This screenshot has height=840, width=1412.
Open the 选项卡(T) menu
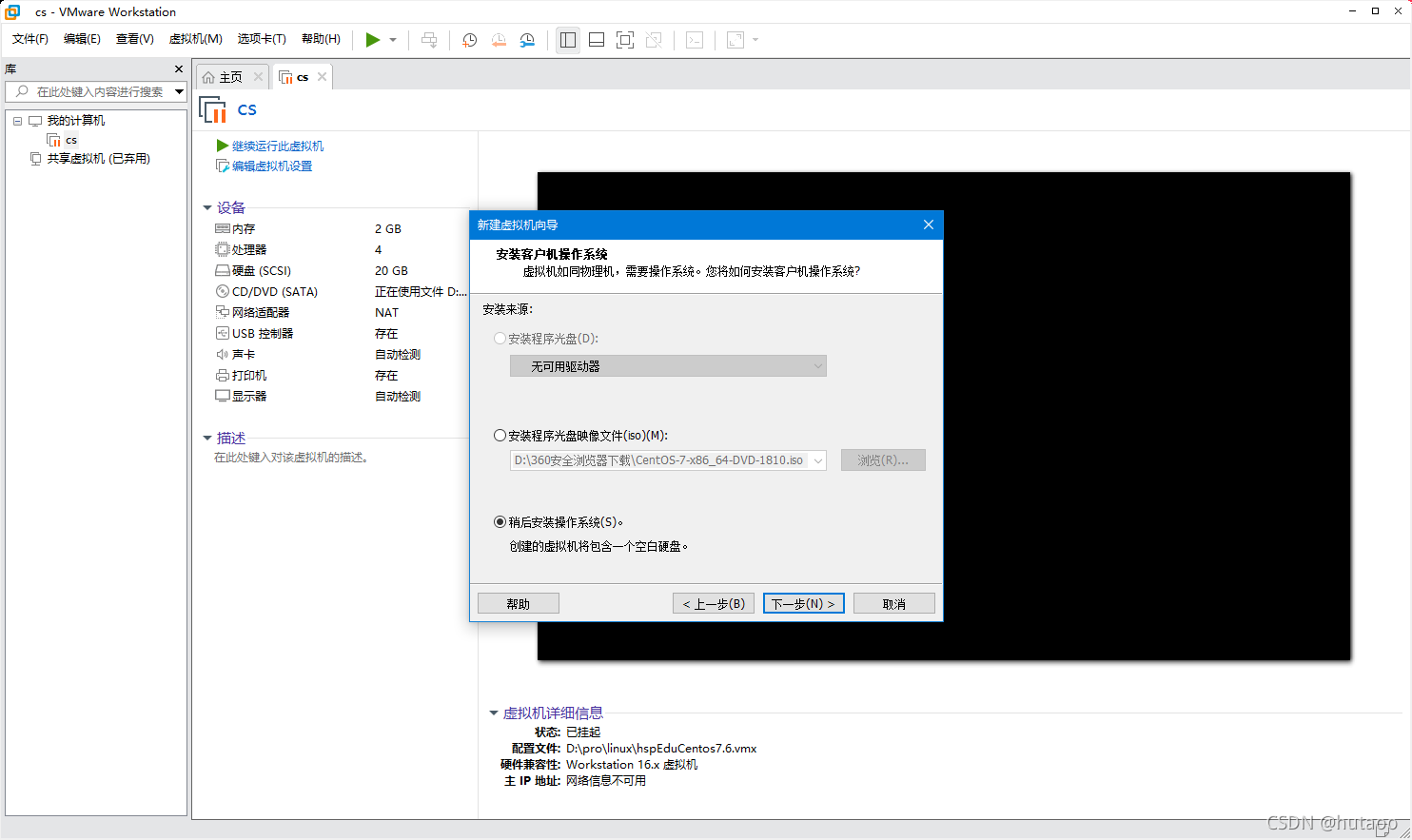262,39
